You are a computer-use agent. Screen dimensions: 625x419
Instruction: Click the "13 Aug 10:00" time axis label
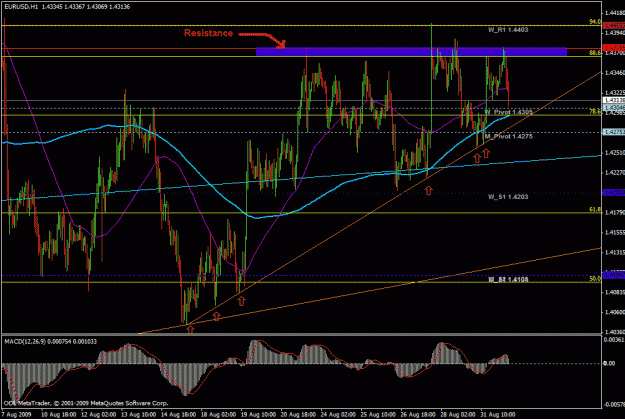(138, 414)
